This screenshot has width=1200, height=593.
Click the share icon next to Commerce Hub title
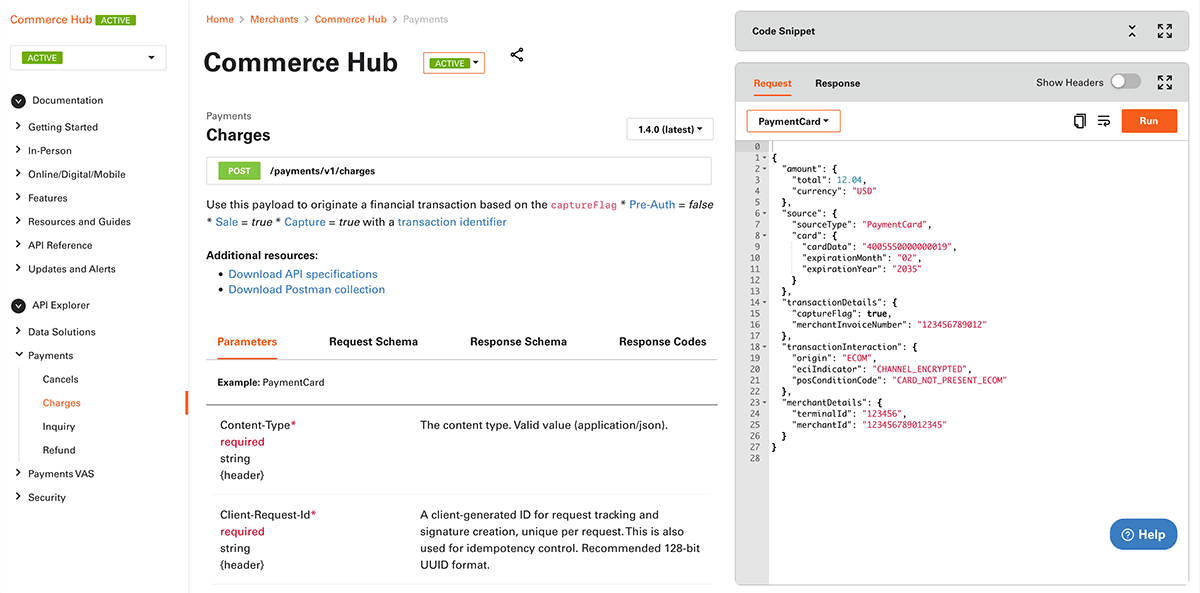(517, 54)
